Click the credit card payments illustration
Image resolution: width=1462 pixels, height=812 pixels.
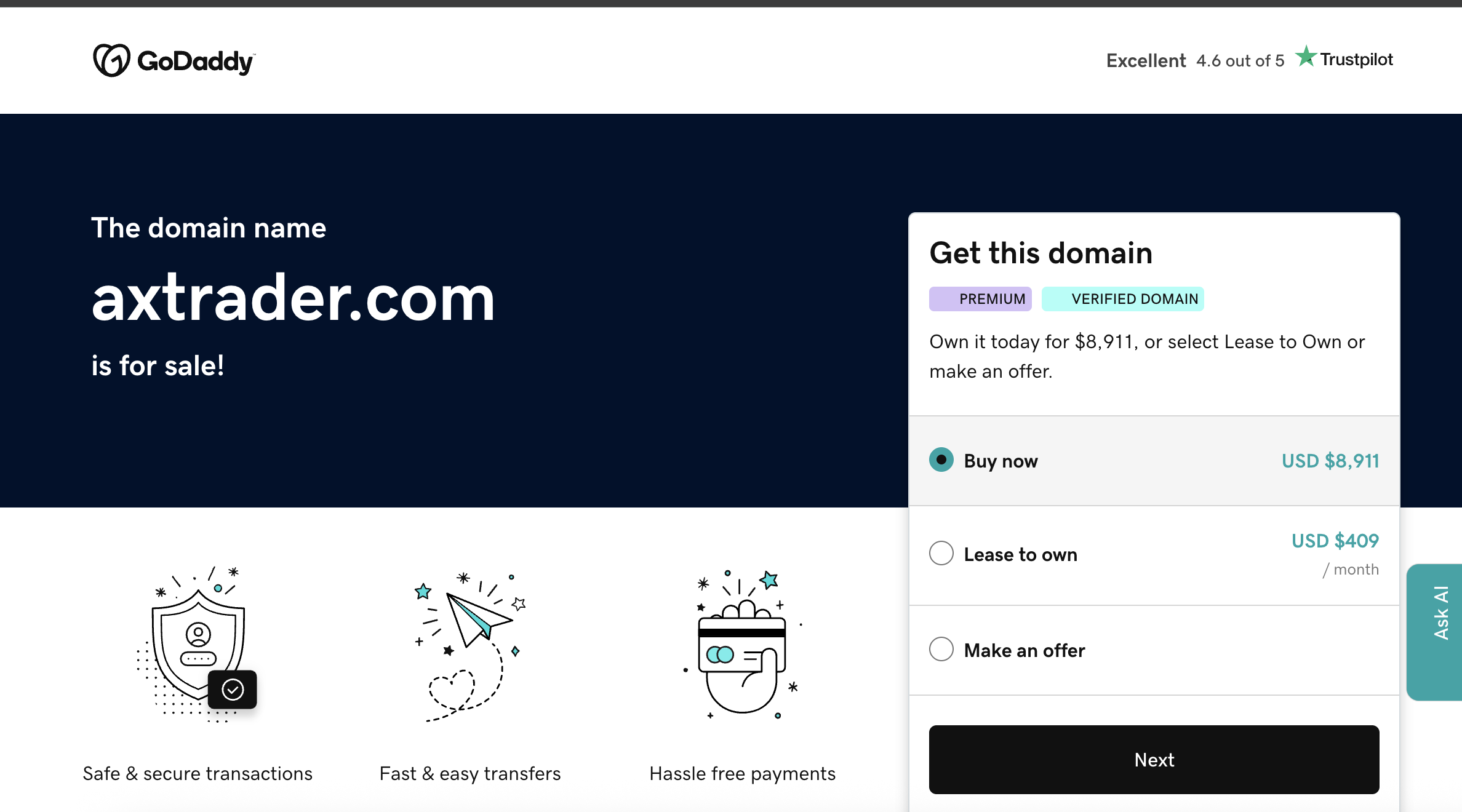coord(743,644)
